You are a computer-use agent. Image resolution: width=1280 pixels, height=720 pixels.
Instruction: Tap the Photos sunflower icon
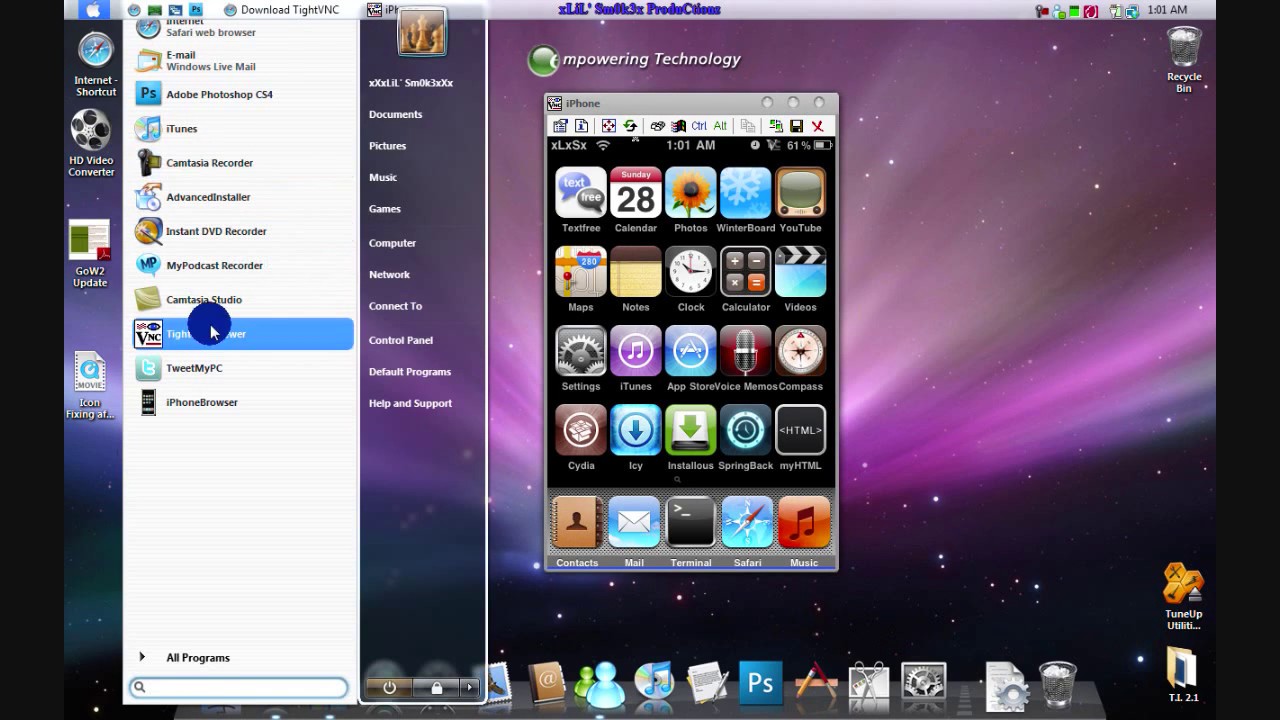pos(691,192)
